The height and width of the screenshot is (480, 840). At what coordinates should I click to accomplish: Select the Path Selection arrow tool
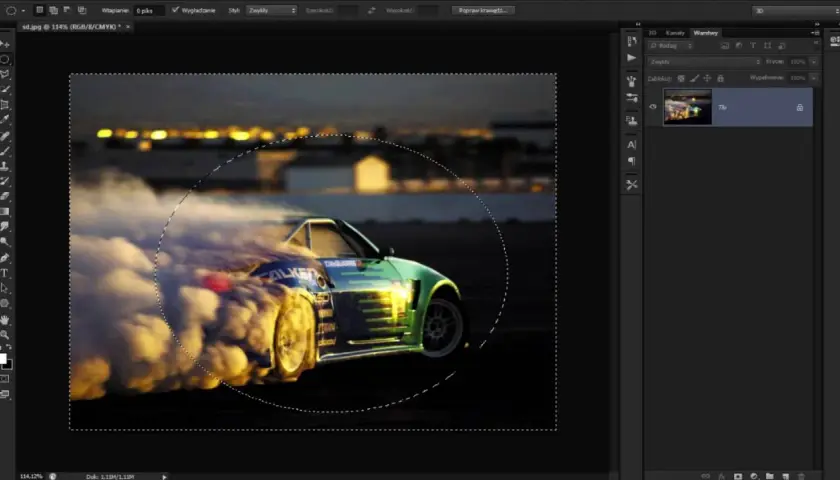pos(5,288)
